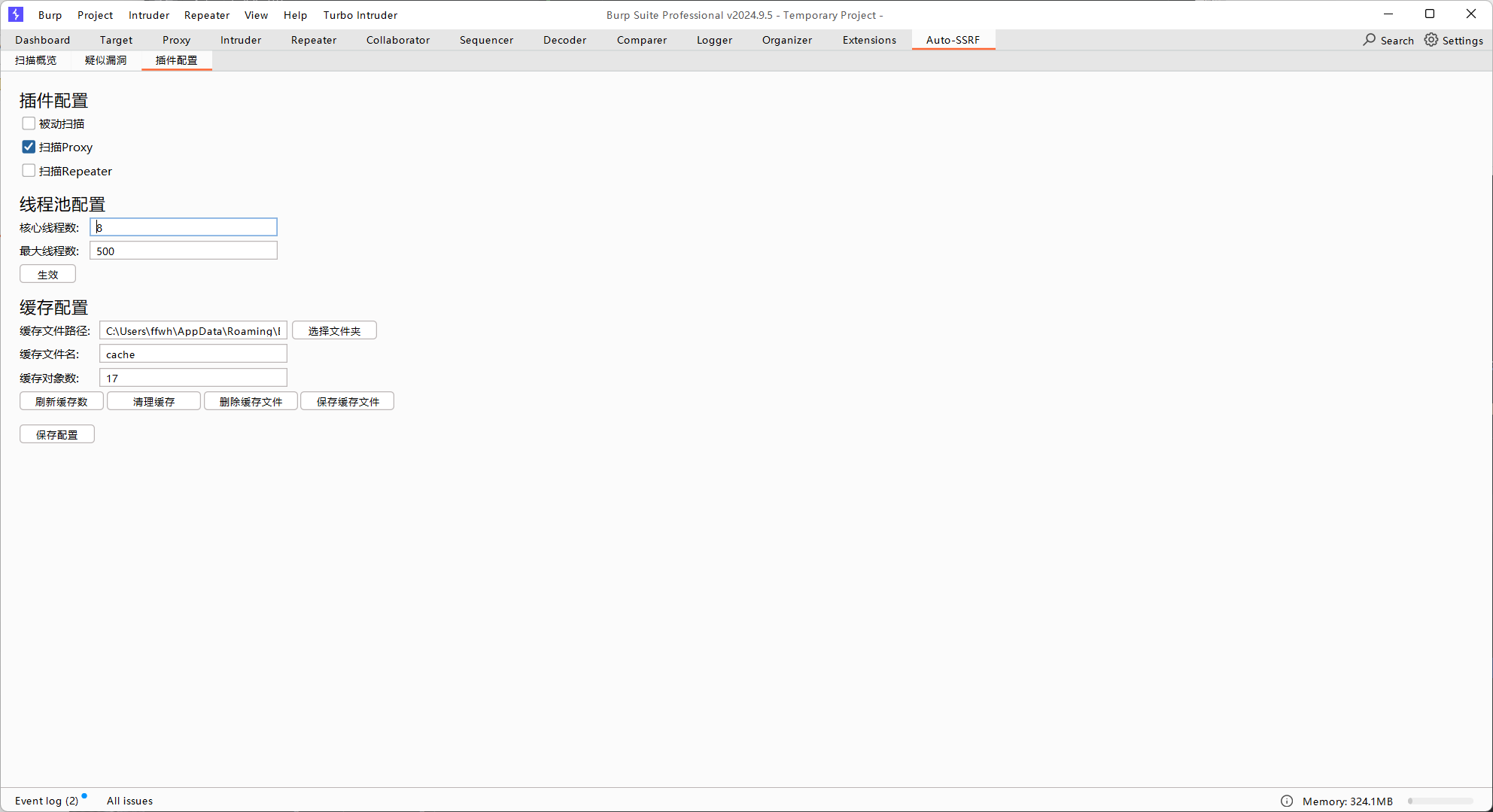Screen dimensions: 1493x812
Task: Switch to the Organizer tab
Action: click(x=787, y=40)
